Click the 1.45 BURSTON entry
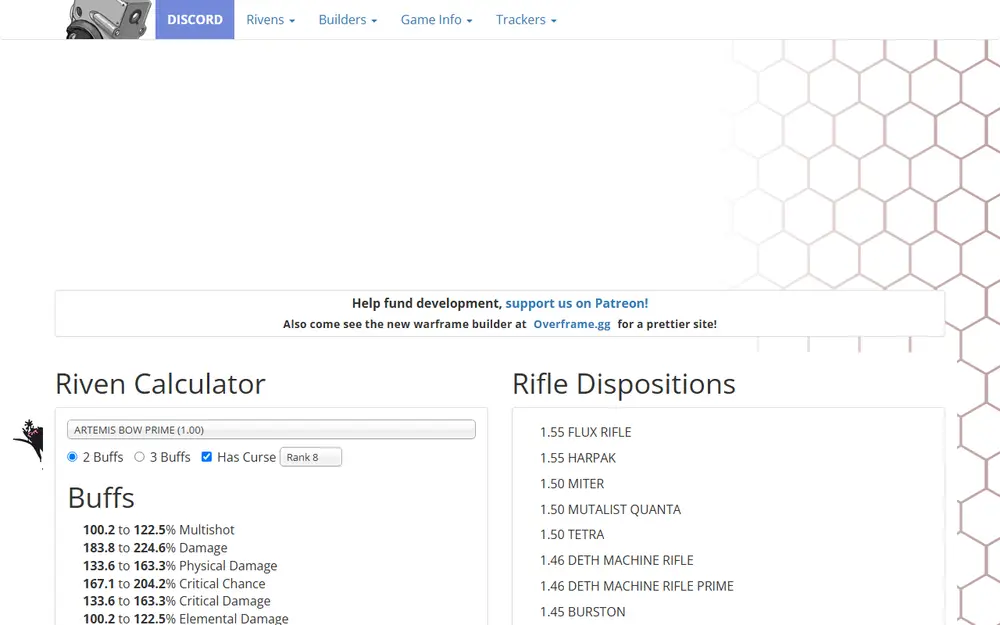Viewport: 1000px width, 625px height. coord(582,612)
